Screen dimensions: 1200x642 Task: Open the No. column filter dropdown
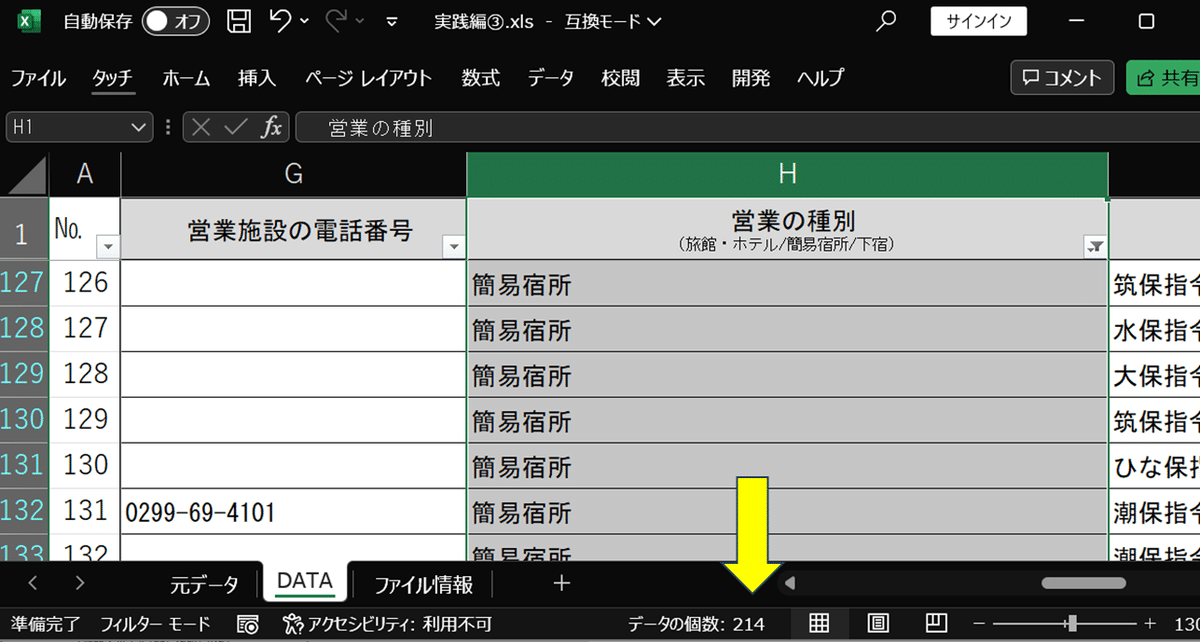[x=109, y=247]
